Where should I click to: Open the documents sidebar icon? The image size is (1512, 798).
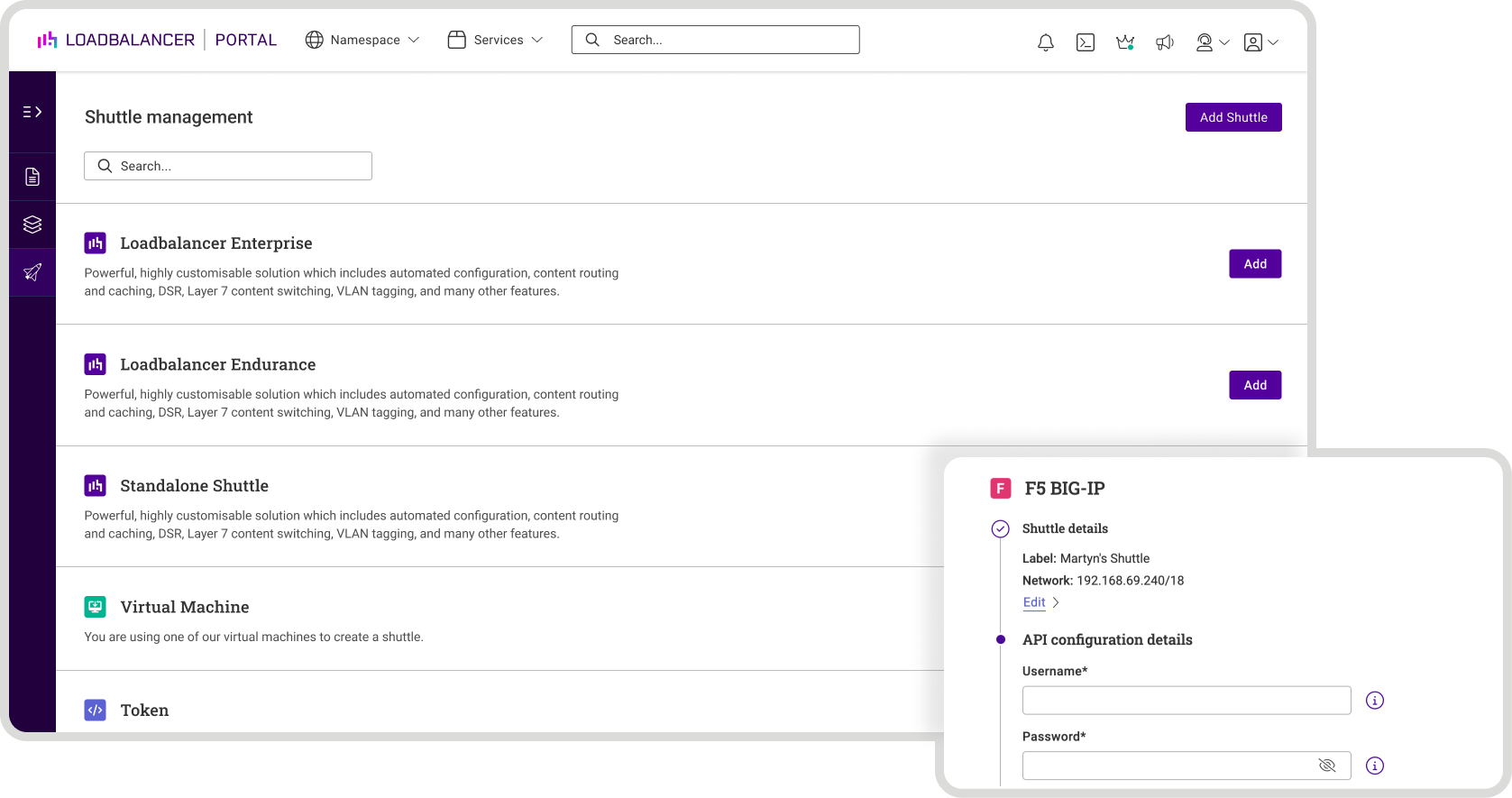[32, 177]
